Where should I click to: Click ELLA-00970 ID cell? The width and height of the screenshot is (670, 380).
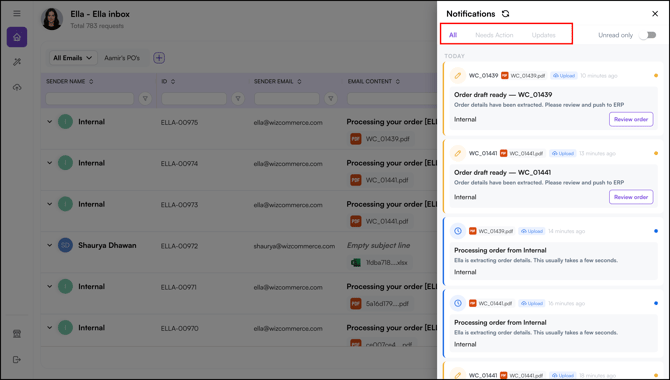tap(179, 329)
